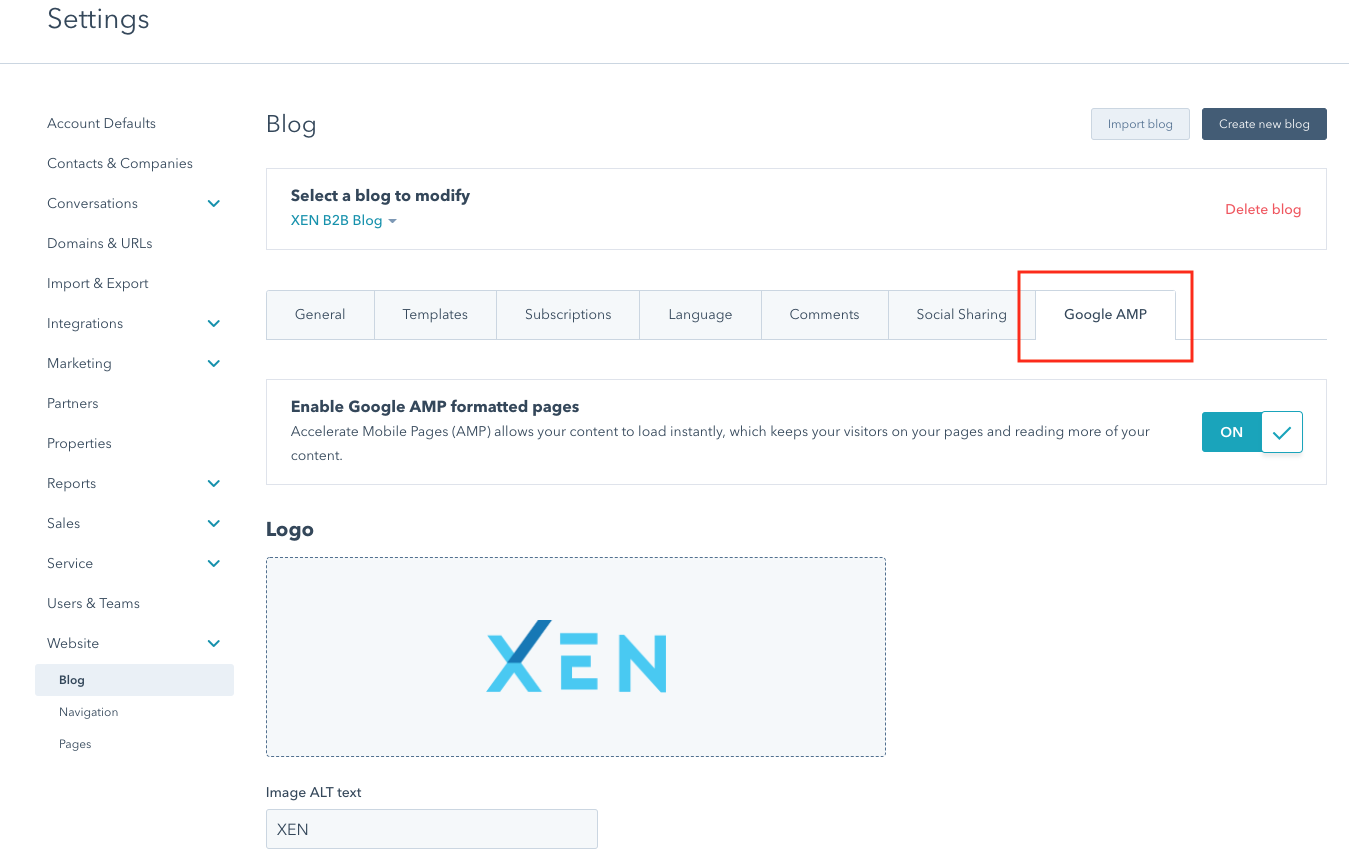Click the Create new blog button
This screenshot has width=1349, height=855.
1264,123
